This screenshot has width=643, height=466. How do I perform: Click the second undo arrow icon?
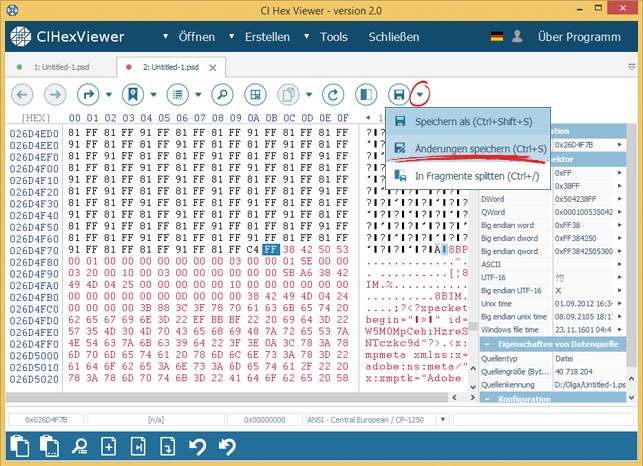click(227, 447)
